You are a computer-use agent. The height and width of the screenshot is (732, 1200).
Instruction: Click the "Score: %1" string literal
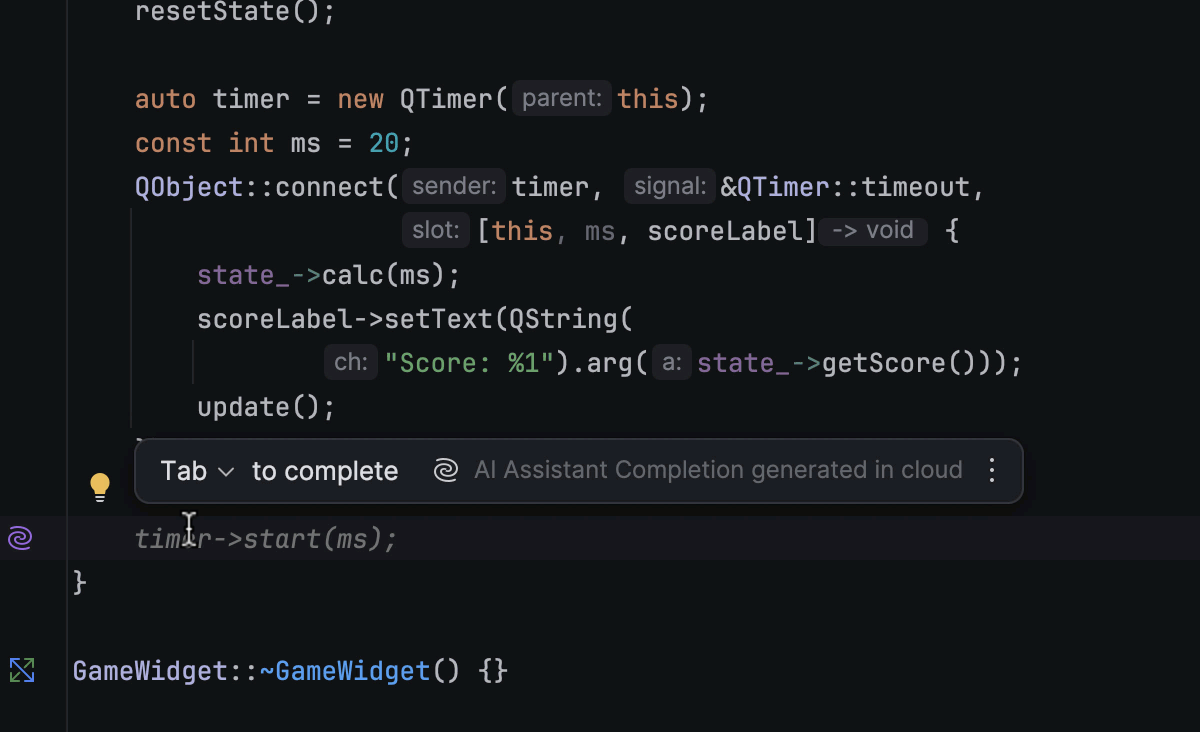pos(469,363)
